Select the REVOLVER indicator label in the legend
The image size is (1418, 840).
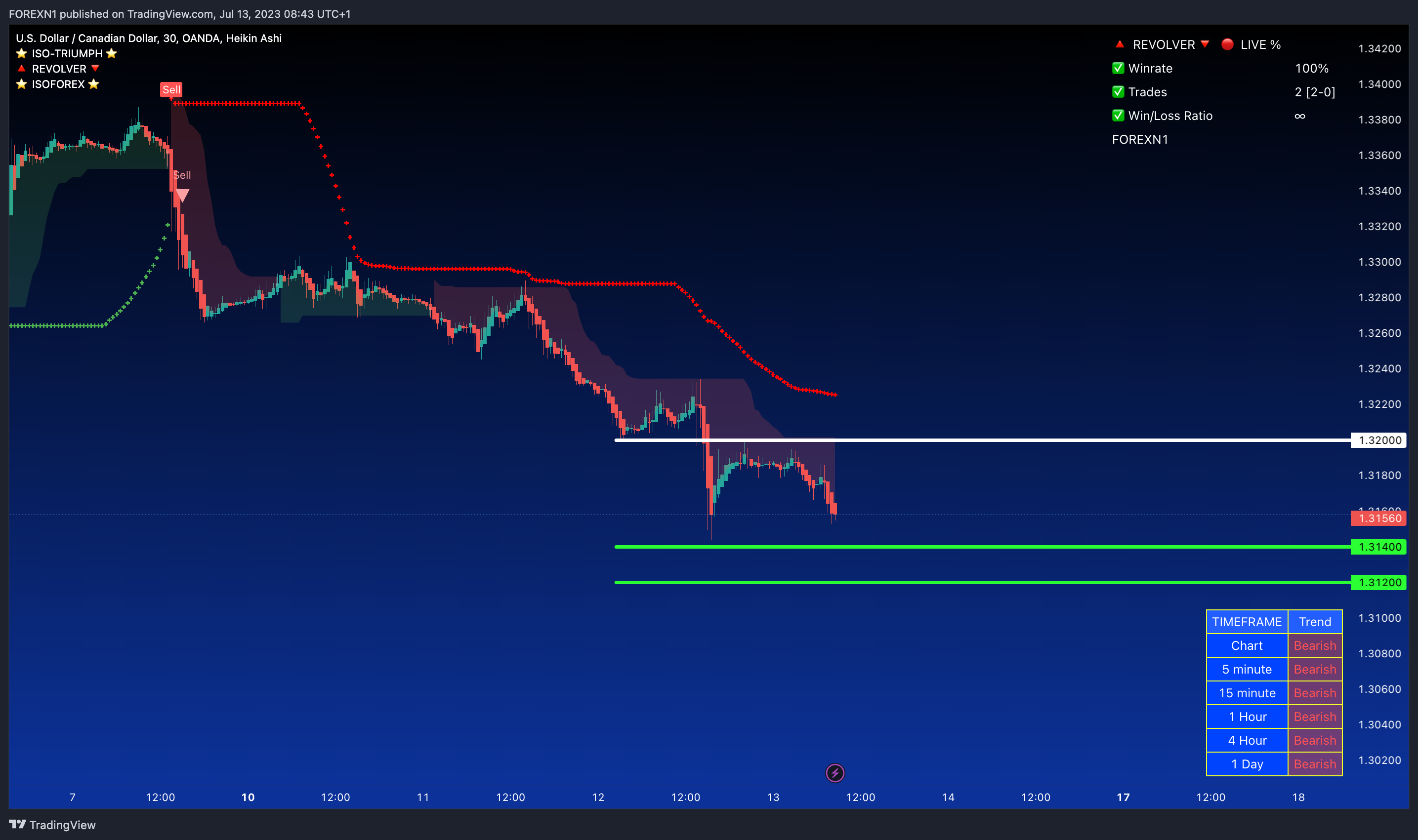[59, 69]
